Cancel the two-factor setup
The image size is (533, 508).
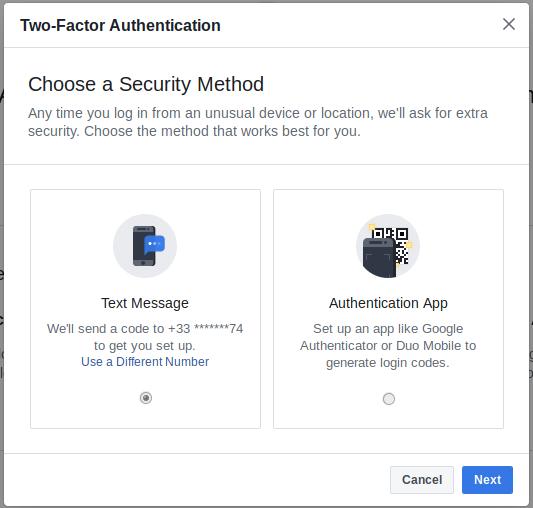[x=422, y=479]
